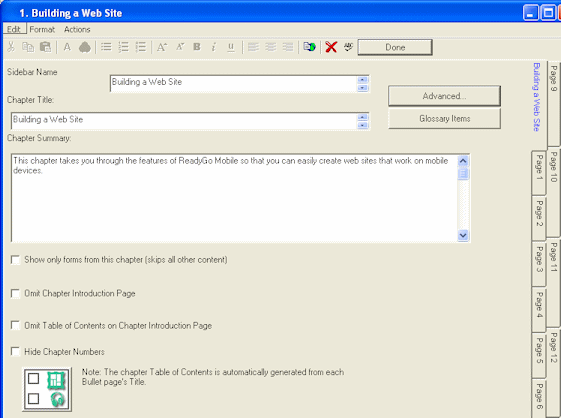Tick the checkbox beside the green image icon
The width and height of the screenshot is (561, 418).
[33, 379]
